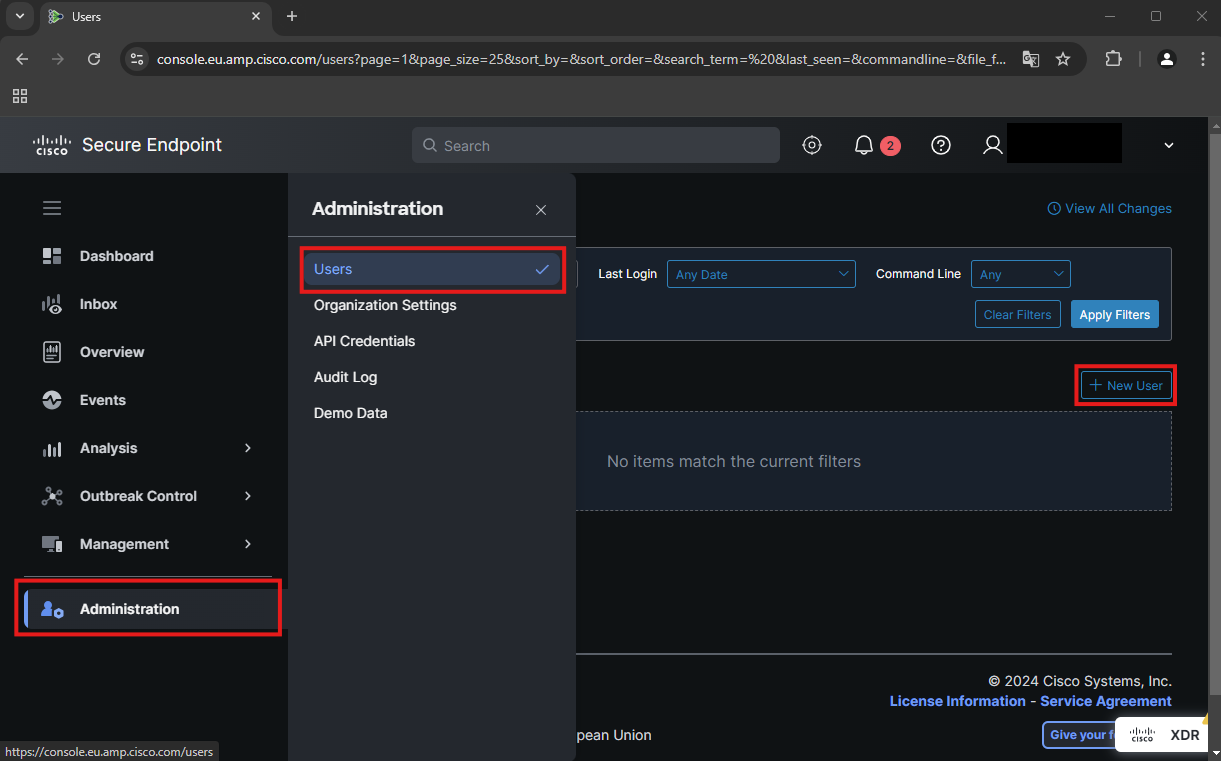Click the Search input field

click(596, 145)
